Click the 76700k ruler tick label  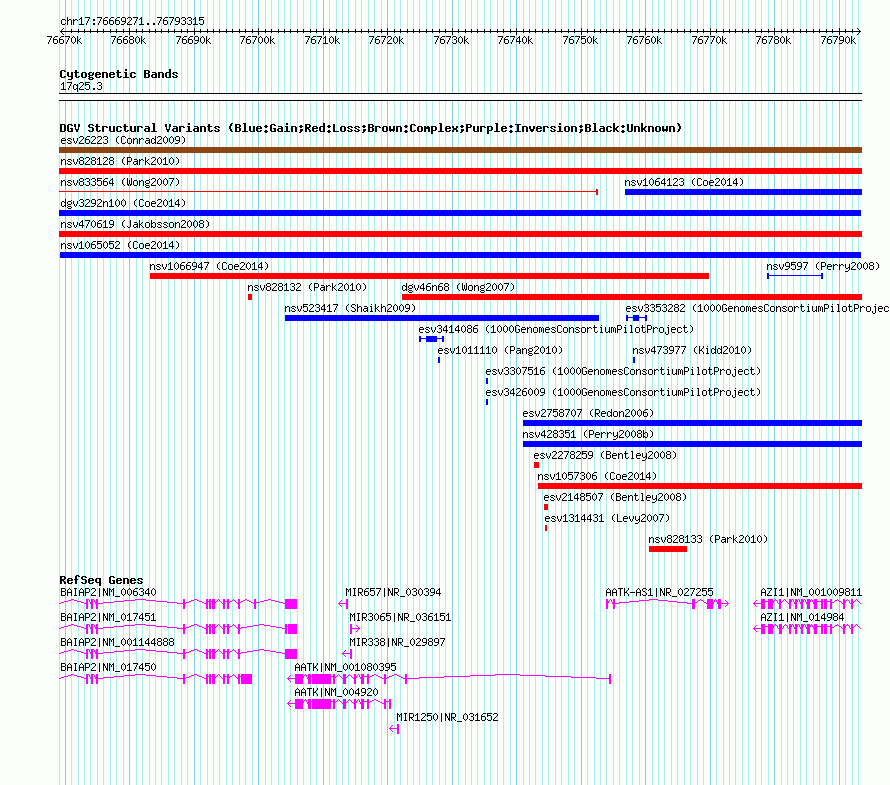257,40
